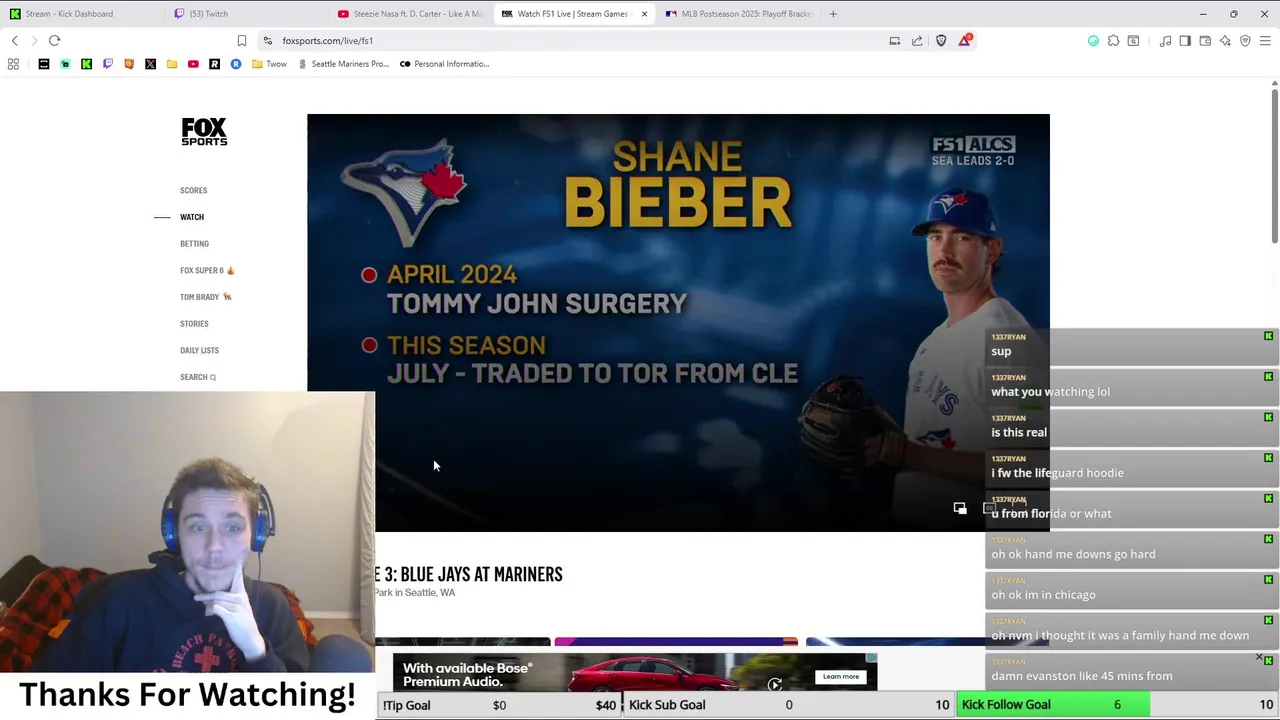Viewport: 1280px width, 720px height.
Task: Close the Watch FS1 Live tab
Action: [644, 14]
